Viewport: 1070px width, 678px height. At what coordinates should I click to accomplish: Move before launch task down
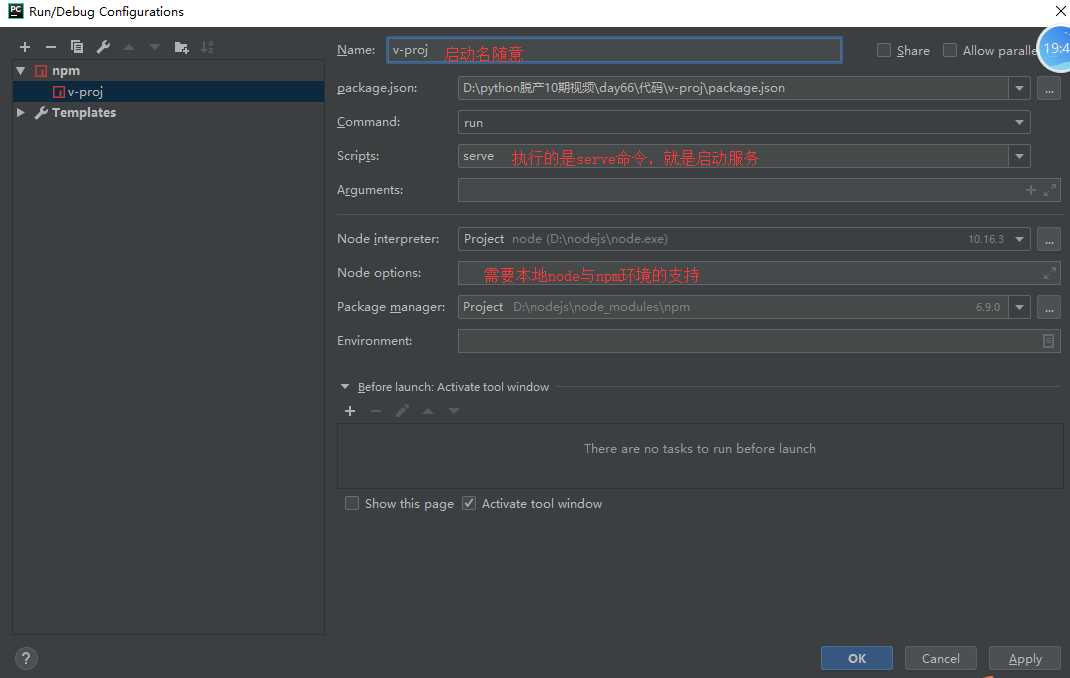454,411
